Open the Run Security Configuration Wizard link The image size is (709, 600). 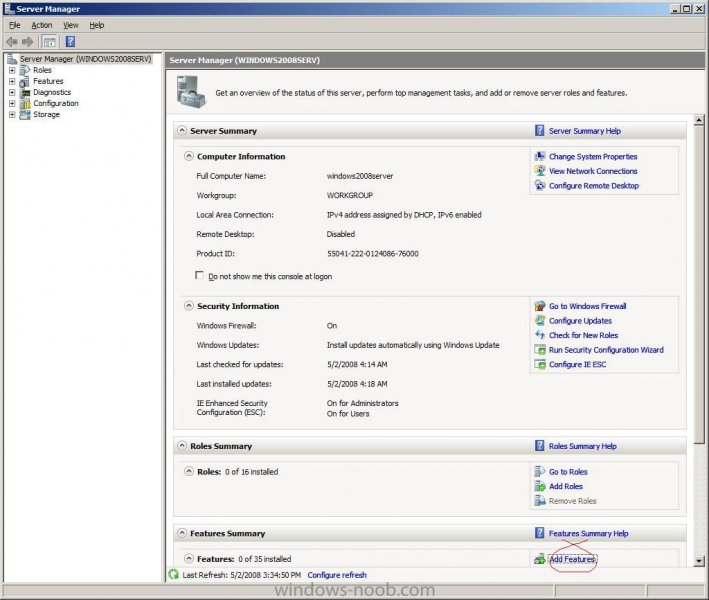tap(606, 350)
